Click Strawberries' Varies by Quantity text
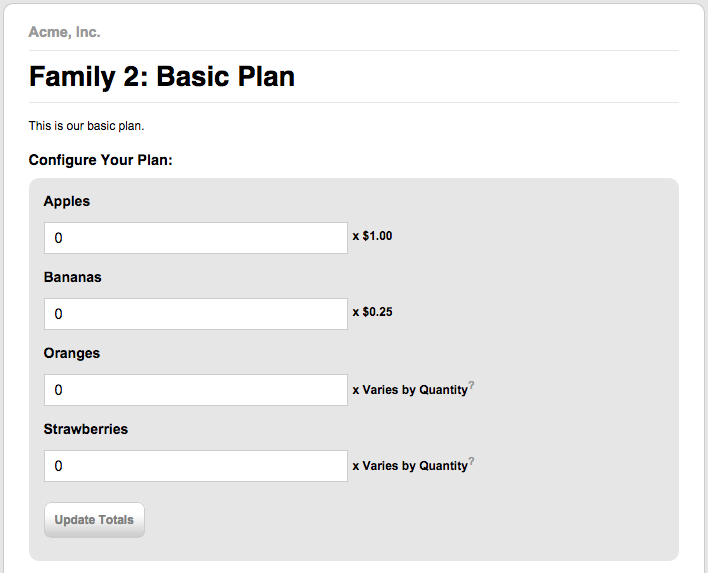This screenshot has height=573, width=708. 410,466
